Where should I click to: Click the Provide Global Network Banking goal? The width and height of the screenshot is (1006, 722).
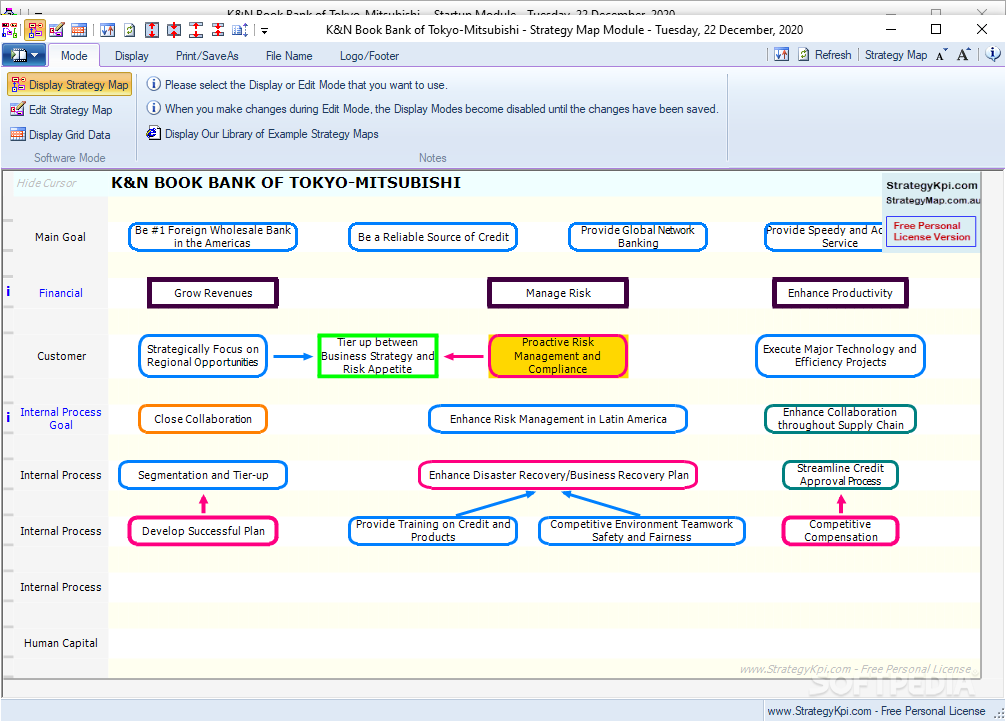point(638,237)
